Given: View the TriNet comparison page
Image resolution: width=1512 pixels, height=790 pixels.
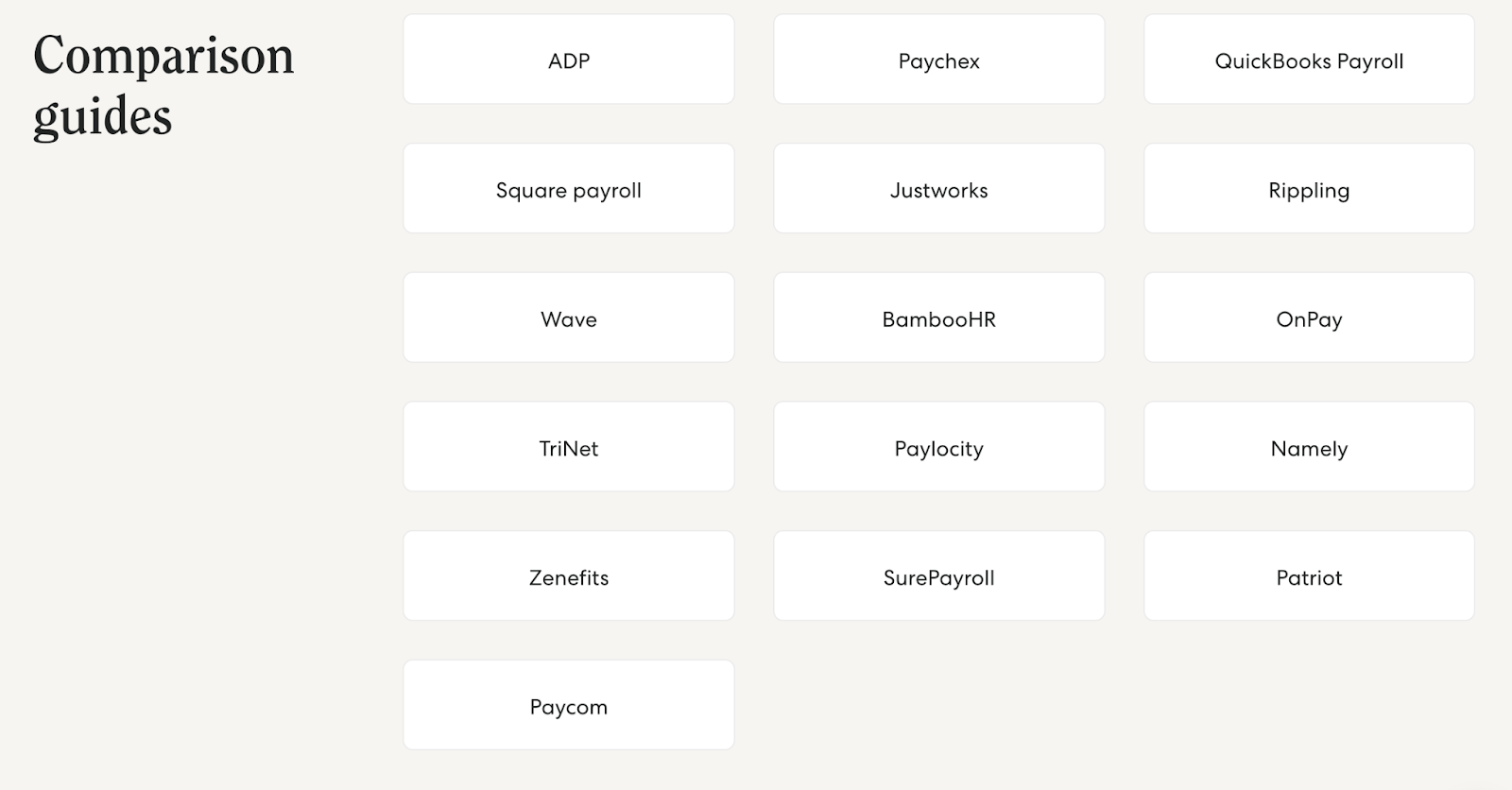Looking at the screenshot, I should tap(569, 446).
